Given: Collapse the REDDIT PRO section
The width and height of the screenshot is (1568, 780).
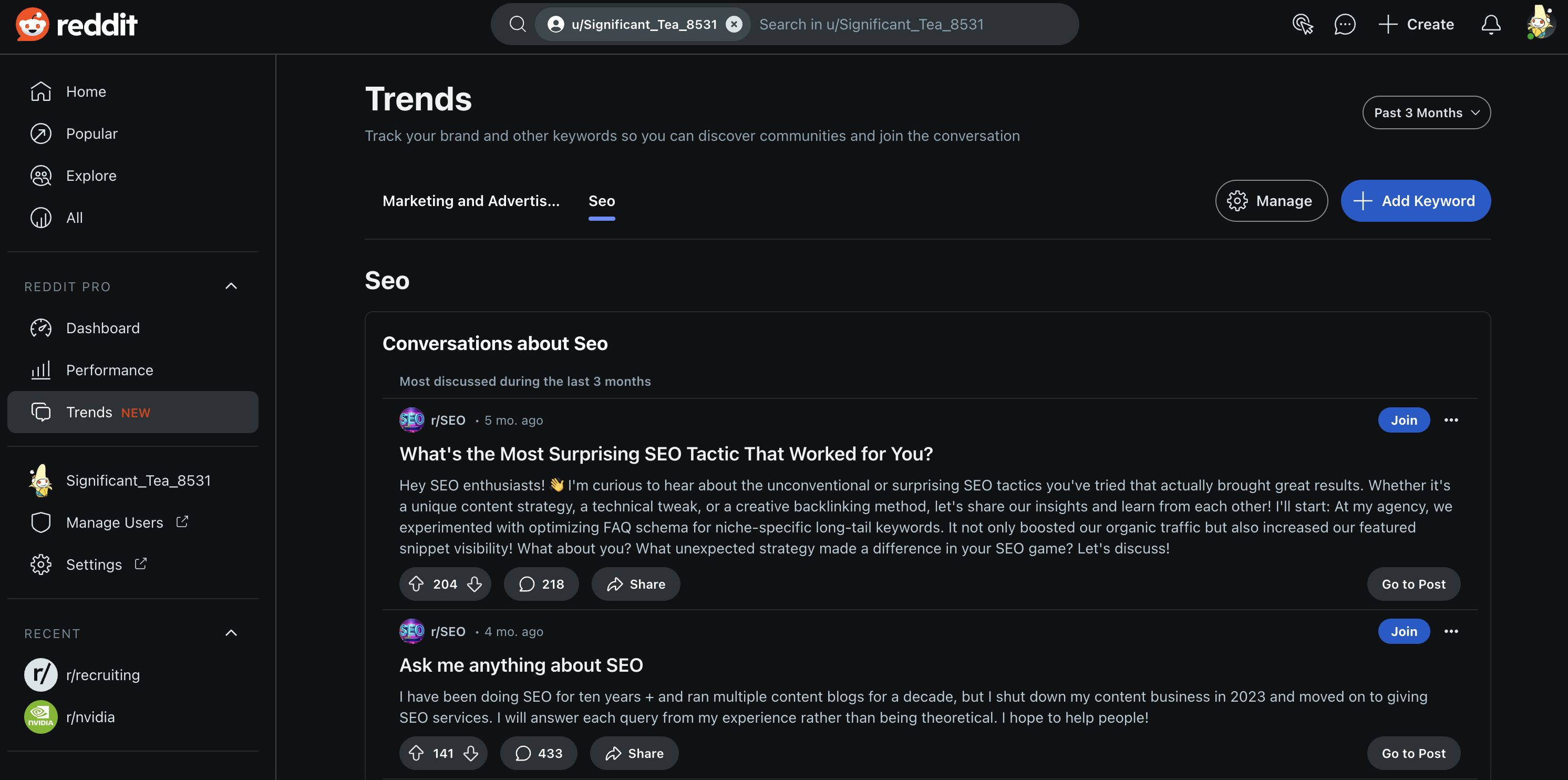Looking at the screenshot, I should (x=230, y=286).
